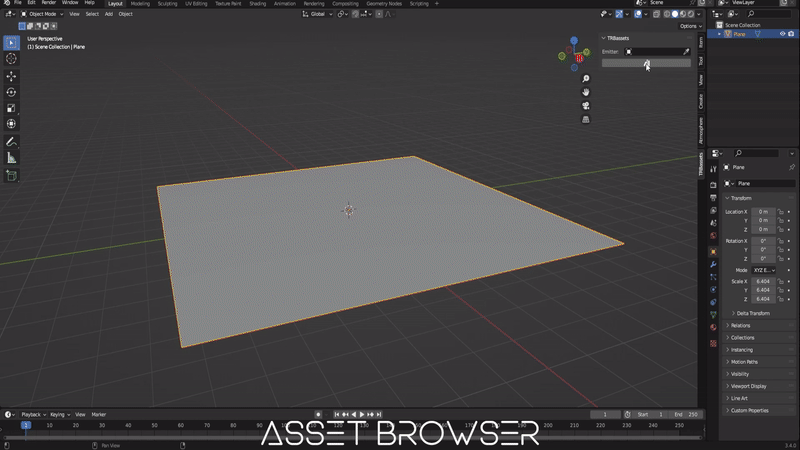The image size is (800, 450).
Task: Collapse the Transform panel
Action: pyautogui.click(x=740, y=198)
